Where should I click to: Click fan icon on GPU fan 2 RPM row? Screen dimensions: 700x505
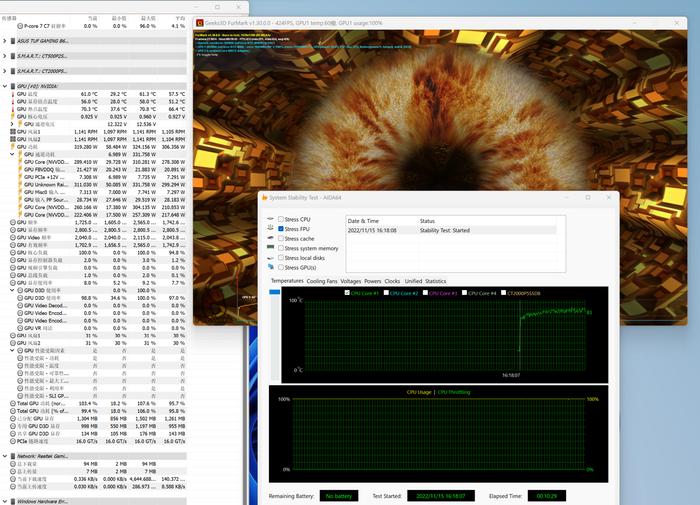12,140
